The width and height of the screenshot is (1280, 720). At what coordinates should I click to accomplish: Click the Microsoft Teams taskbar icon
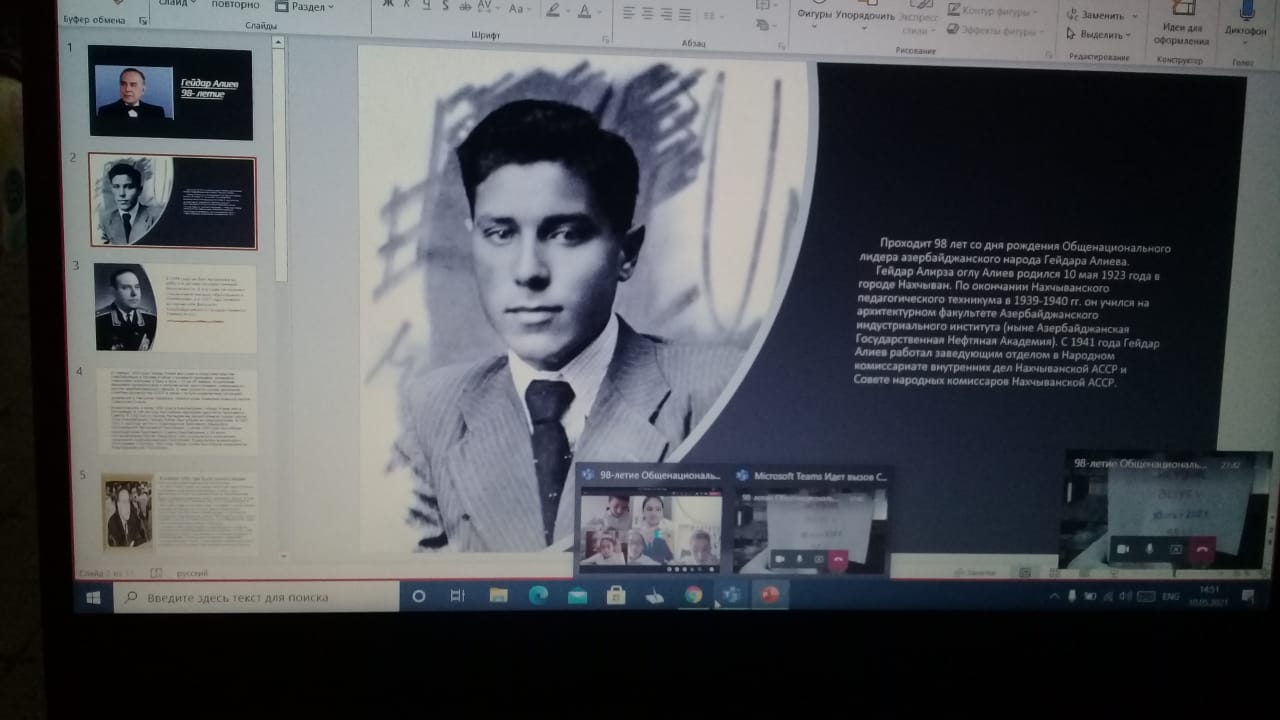[732, 595]
